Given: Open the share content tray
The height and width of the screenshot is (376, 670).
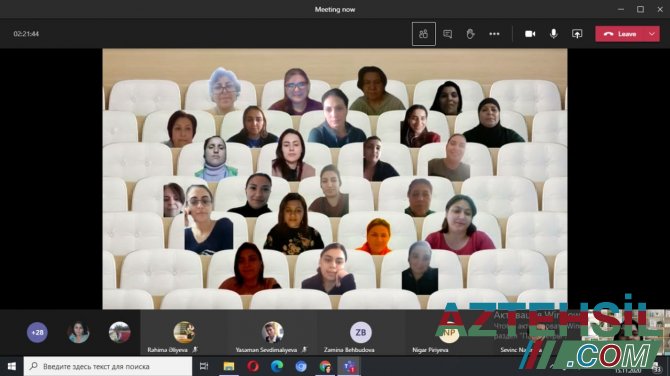Looking at the screenshot, I should [x=577, y=34].
